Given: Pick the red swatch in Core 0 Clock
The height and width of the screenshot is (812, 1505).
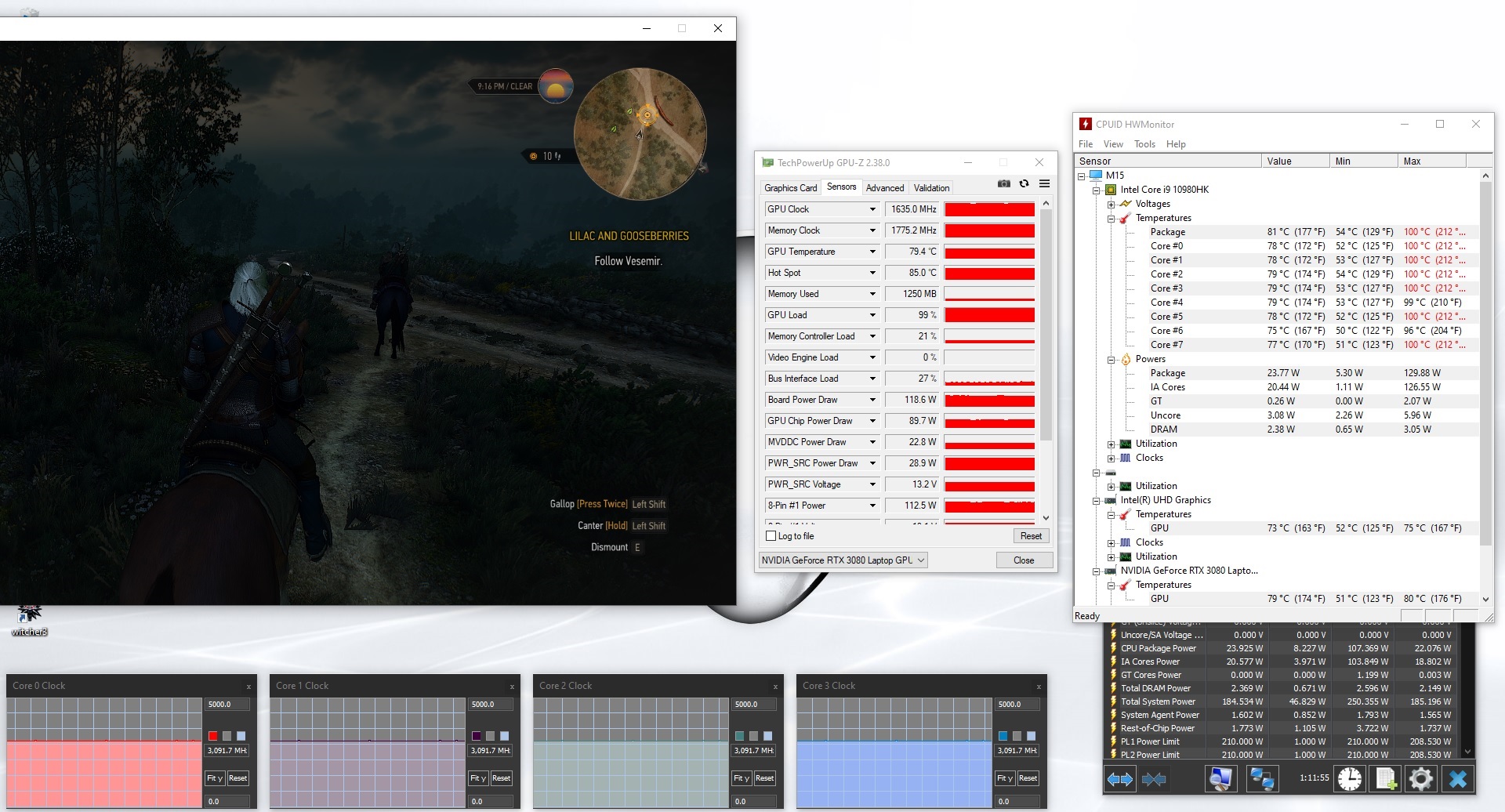Looking at the screenshot, I should (212, 736).
